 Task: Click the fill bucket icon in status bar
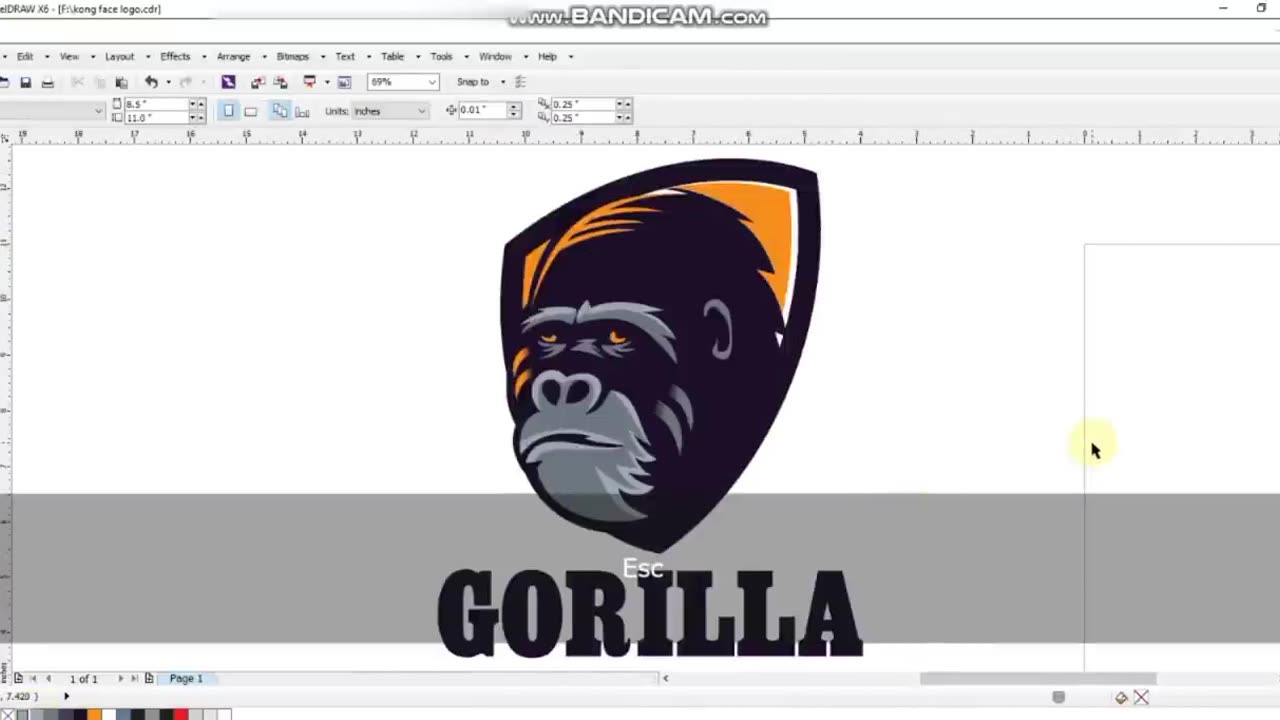click(1121, 698)
